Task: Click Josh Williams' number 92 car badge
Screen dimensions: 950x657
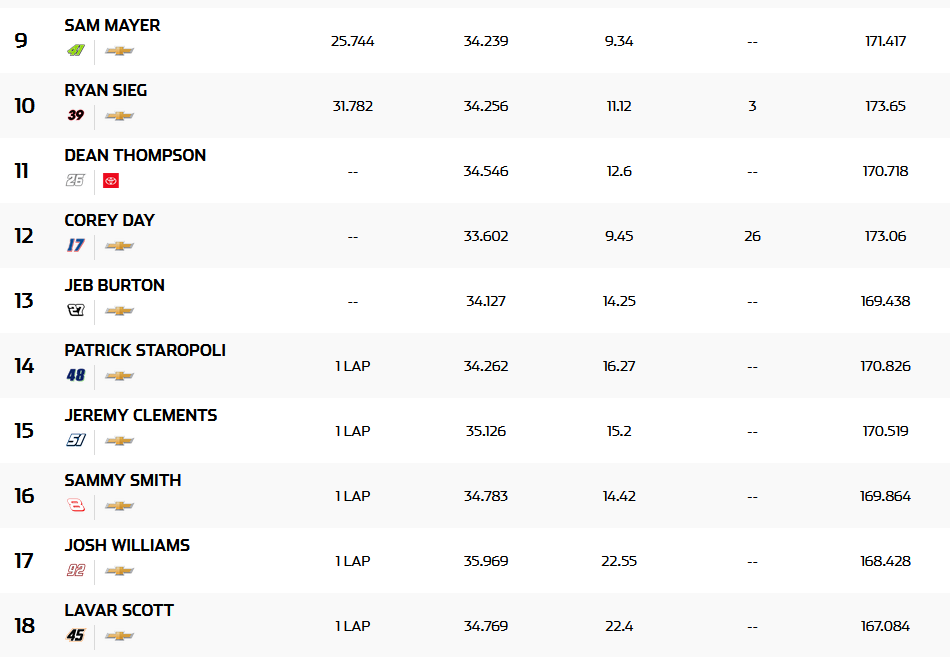Action: tap(76, 571)
